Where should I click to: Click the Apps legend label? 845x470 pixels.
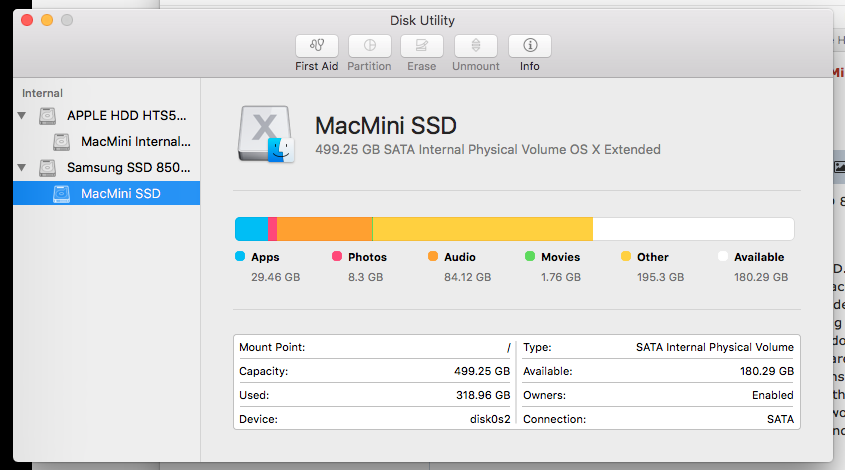265,258
